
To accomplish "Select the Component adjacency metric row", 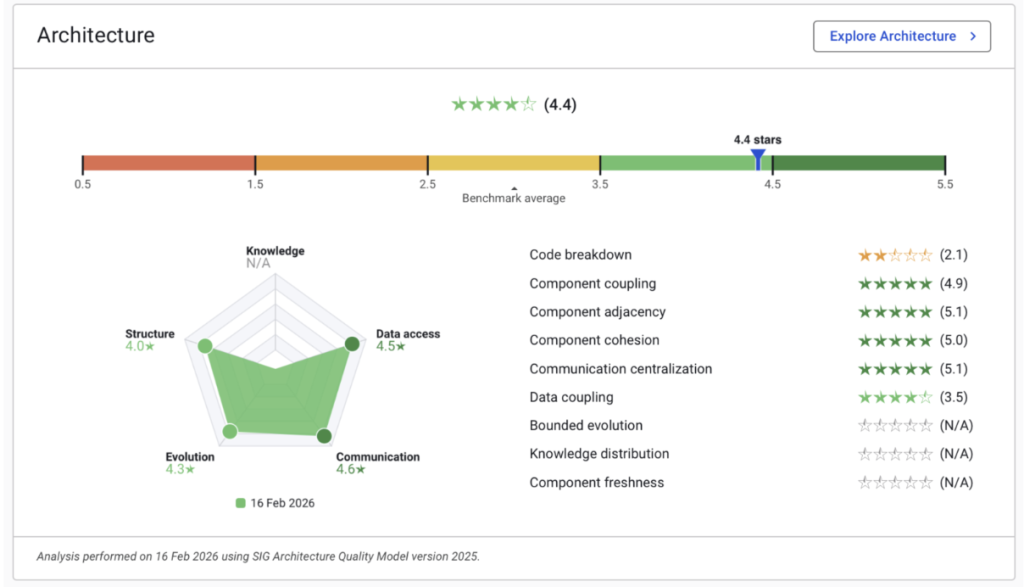I will [597, 312].
